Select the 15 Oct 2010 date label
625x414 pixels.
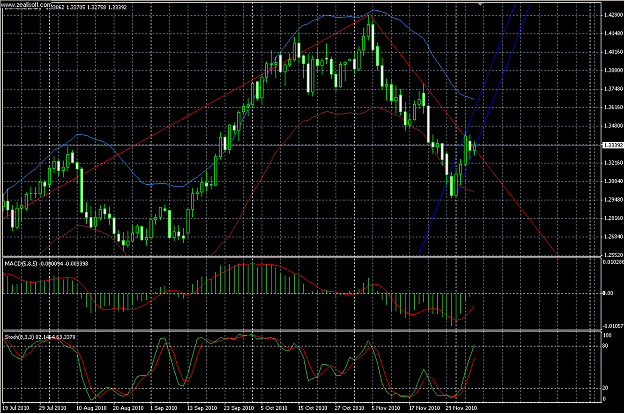pos(313,408)
